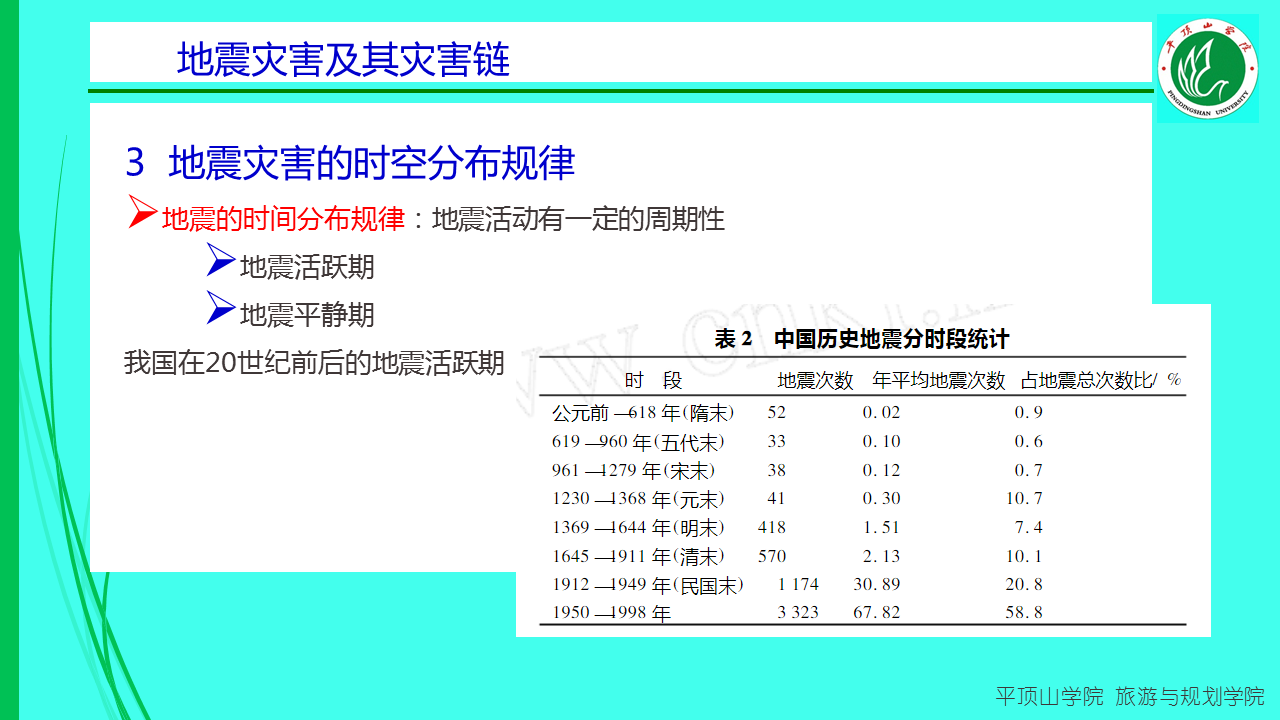Pick the percentage value 20.8
The image size is (1280, 720).
[1024, 585]
